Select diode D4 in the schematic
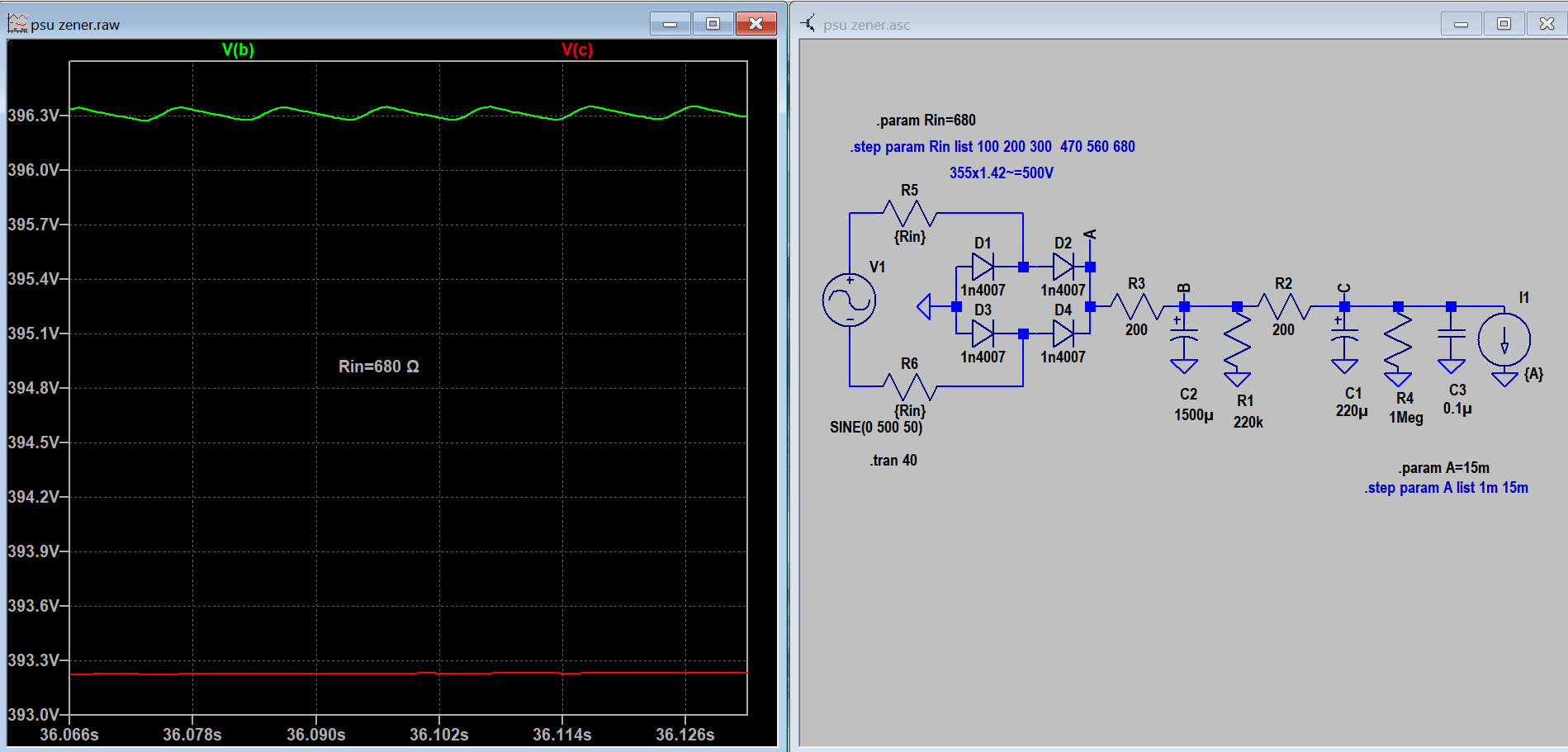Image resolution: width=1568 pixels, height=752 pixels. click(1063, 333)
